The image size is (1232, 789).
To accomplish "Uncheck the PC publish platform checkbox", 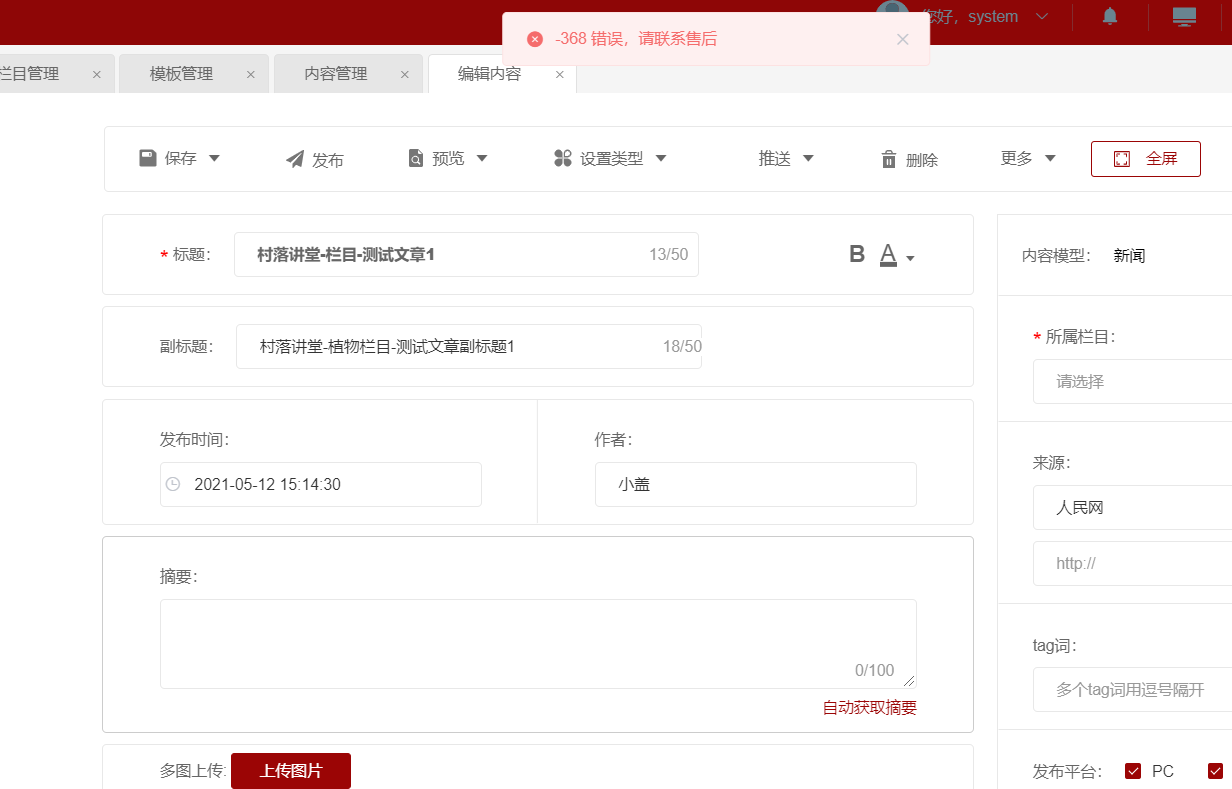I will tap(1133, 771).
